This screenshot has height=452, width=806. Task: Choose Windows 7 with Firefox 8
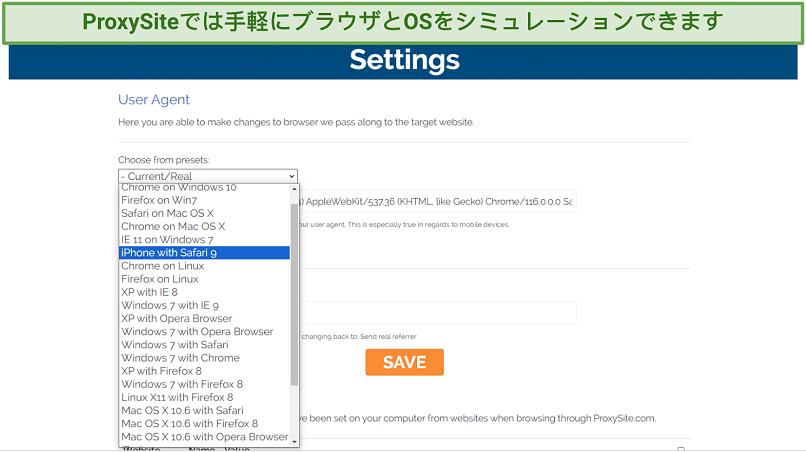tap(205, 384)
